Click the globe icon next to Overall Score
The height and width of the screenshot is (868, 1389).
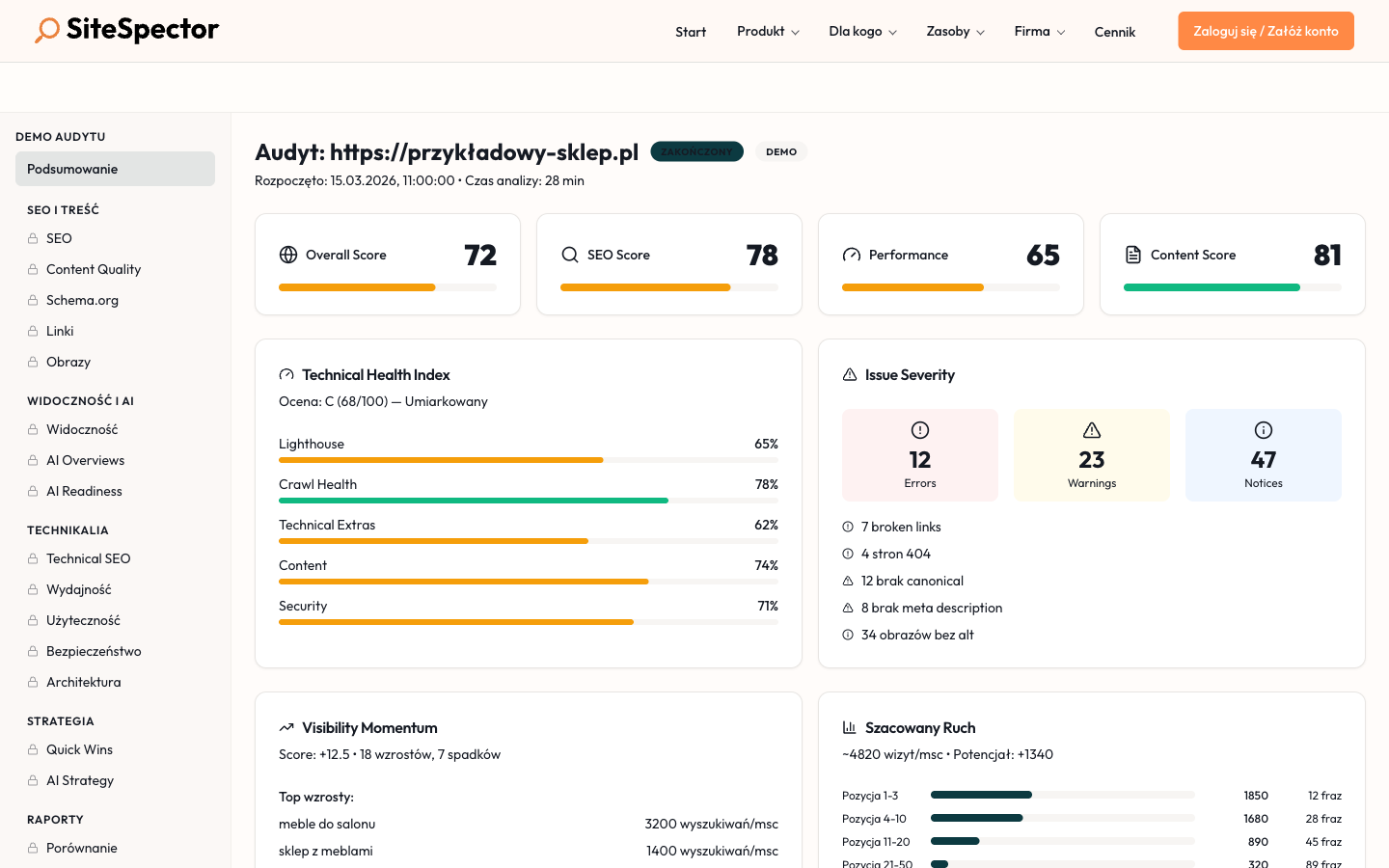[287, 255]
